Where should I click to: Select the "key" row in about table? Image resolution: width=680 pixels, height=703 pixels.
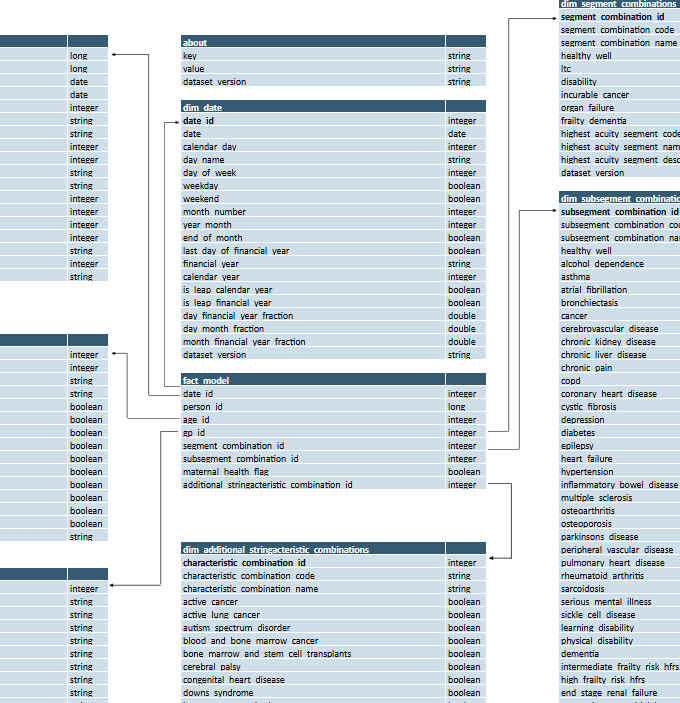point(190,56)
